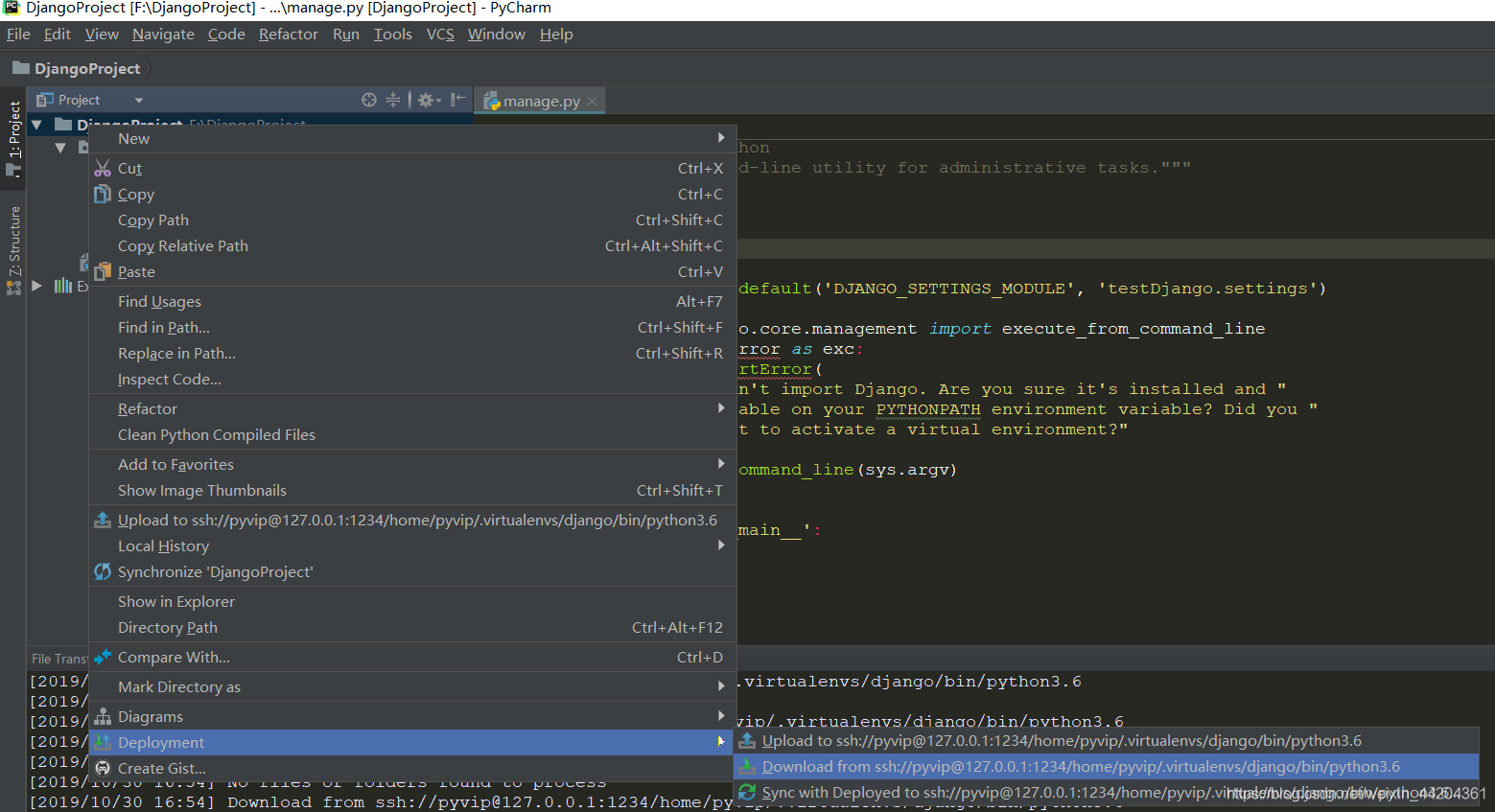Open Project panel settings gear
Image resolution: width=1495 pixels, height=812 pixels.
(x=429, y=100)
